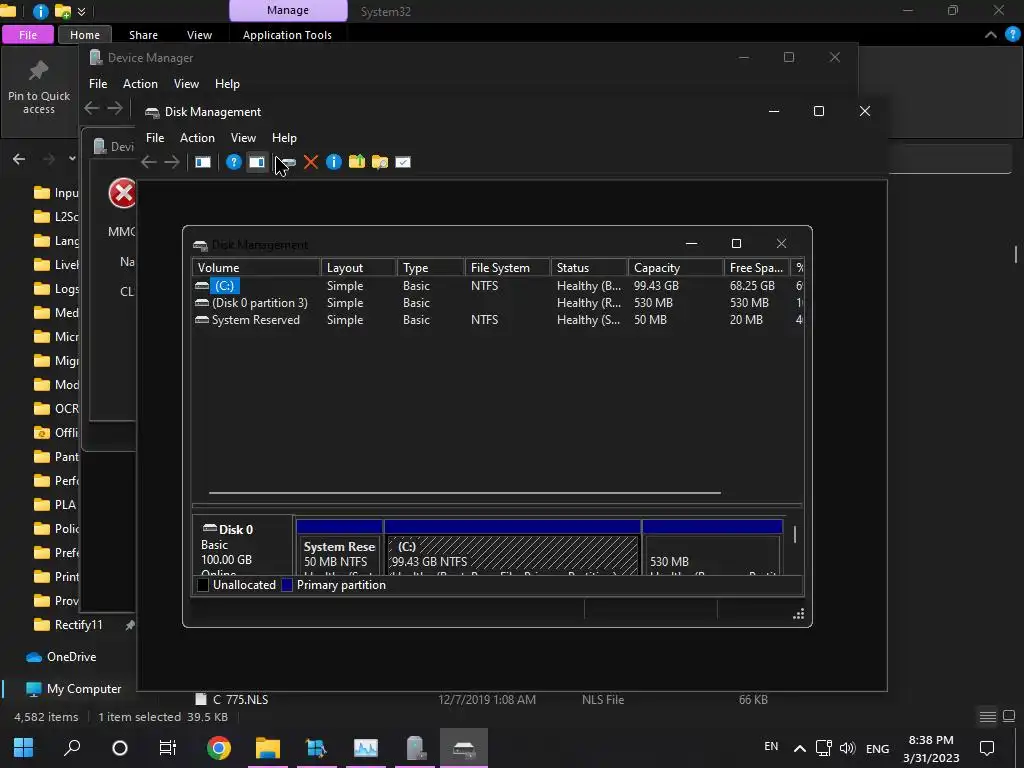
Task: Open Help menu in Disk Management
Action: tap(284, 138)
